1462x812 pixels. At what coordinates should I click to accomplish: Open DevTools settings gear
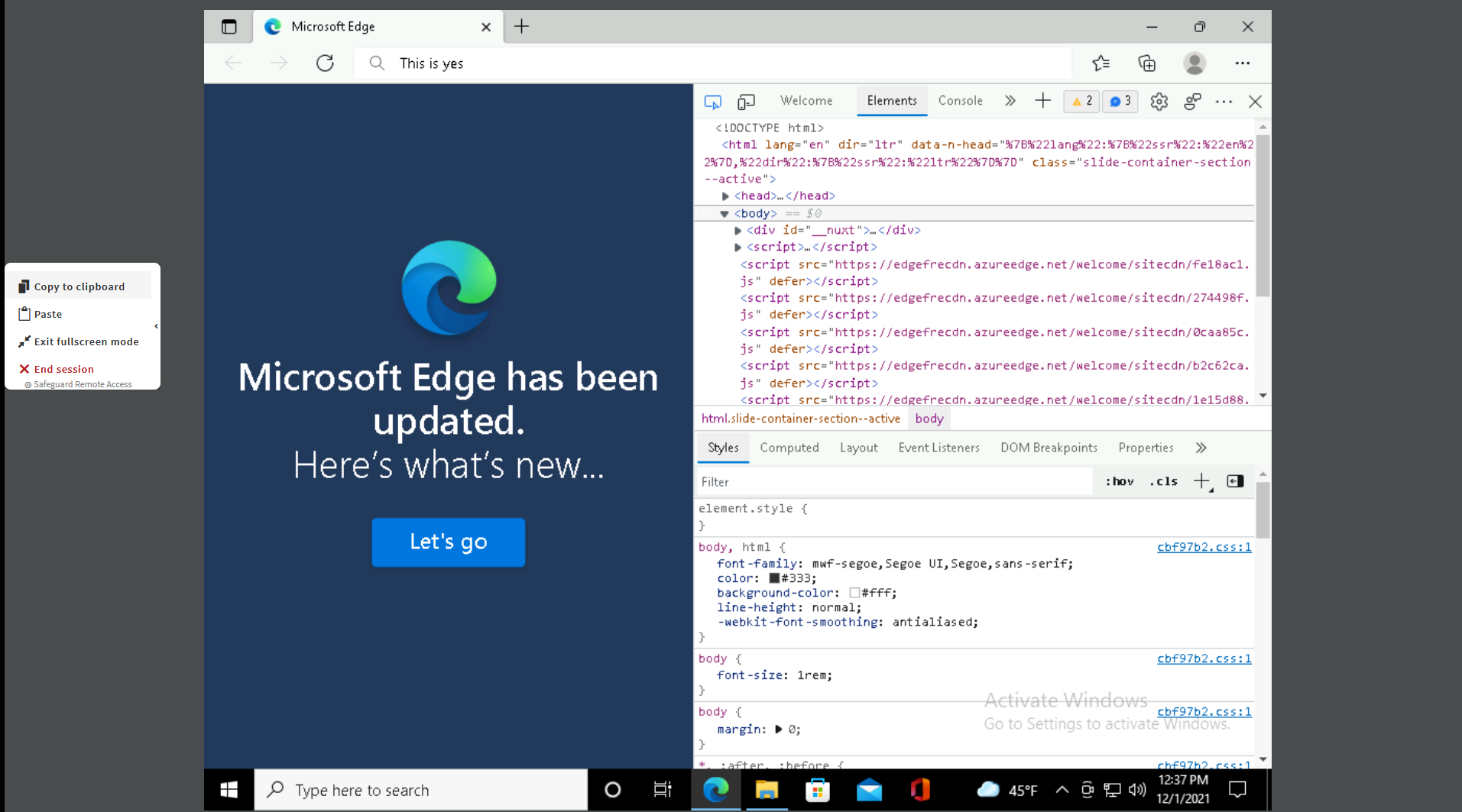pyautogui.click(x=1159, y=102)
